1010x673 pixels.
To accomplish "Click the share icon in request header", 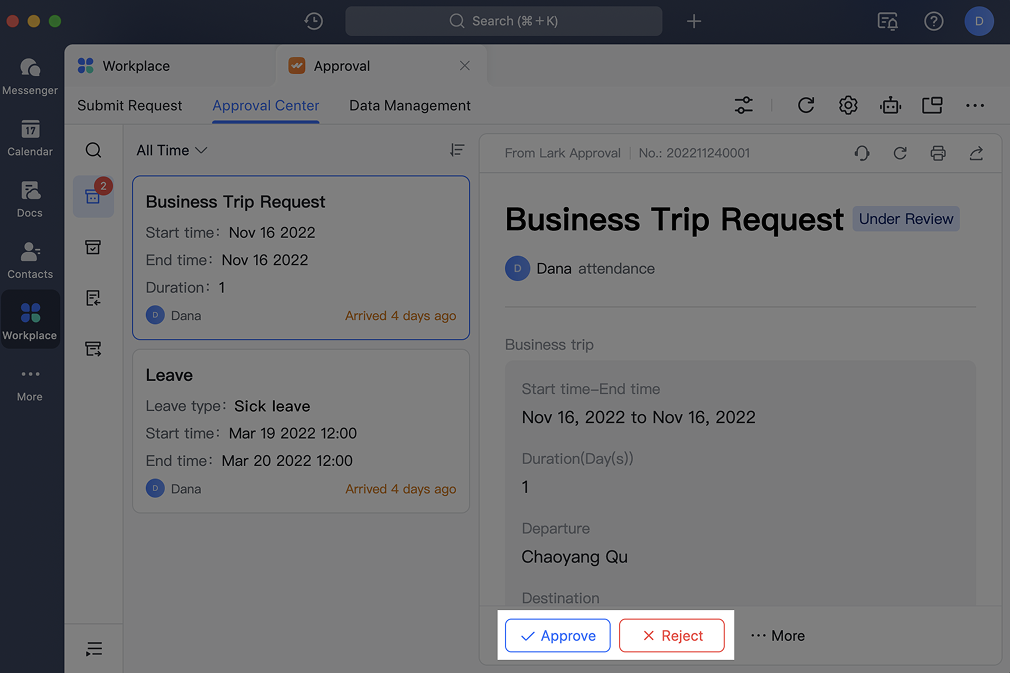I will pos(976,153).
